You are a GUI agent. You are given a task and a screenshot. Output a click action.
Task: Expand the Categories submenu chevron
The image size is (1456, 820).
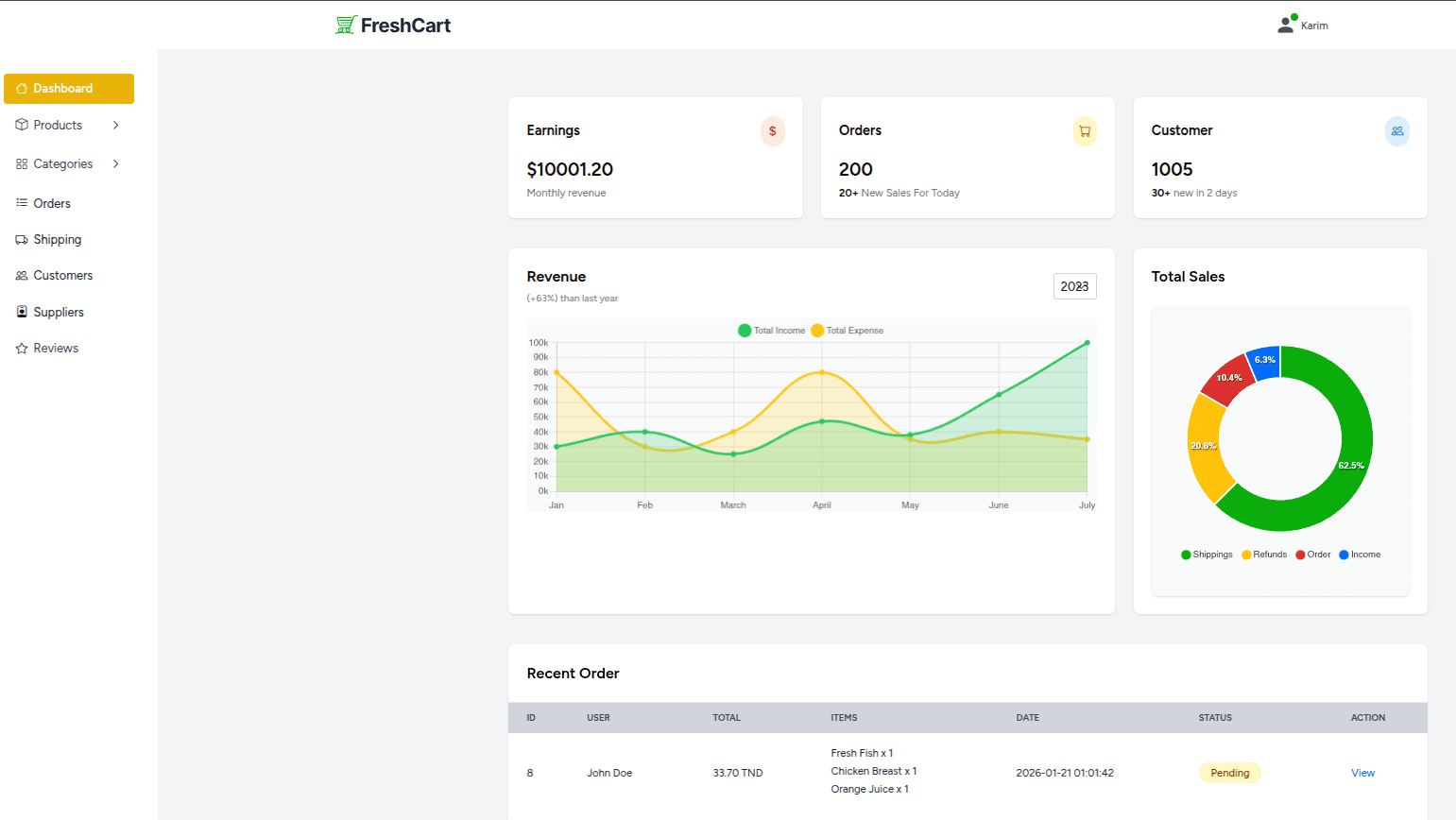point(116,163)
